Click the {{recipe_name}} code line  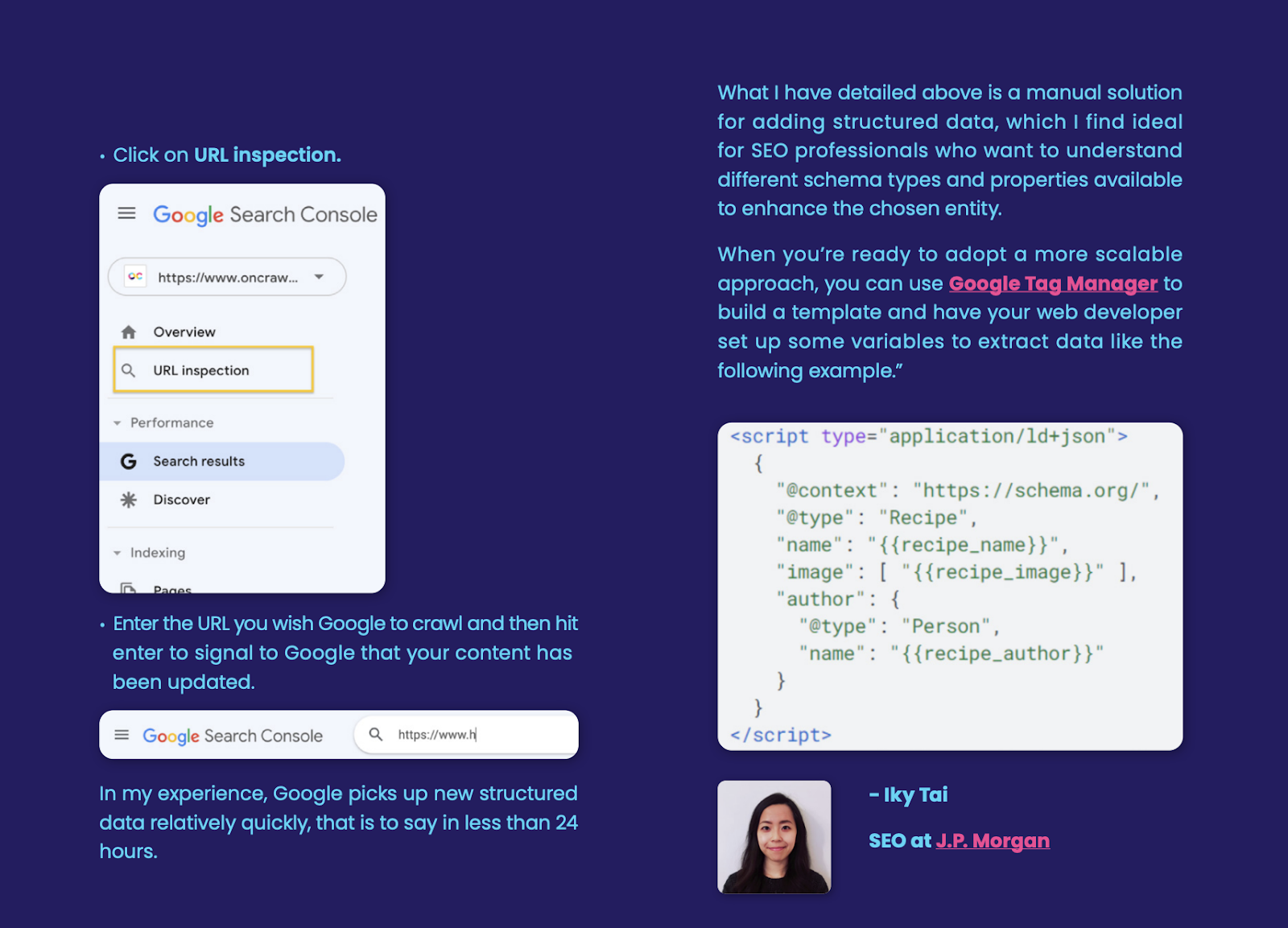(923, 545)
